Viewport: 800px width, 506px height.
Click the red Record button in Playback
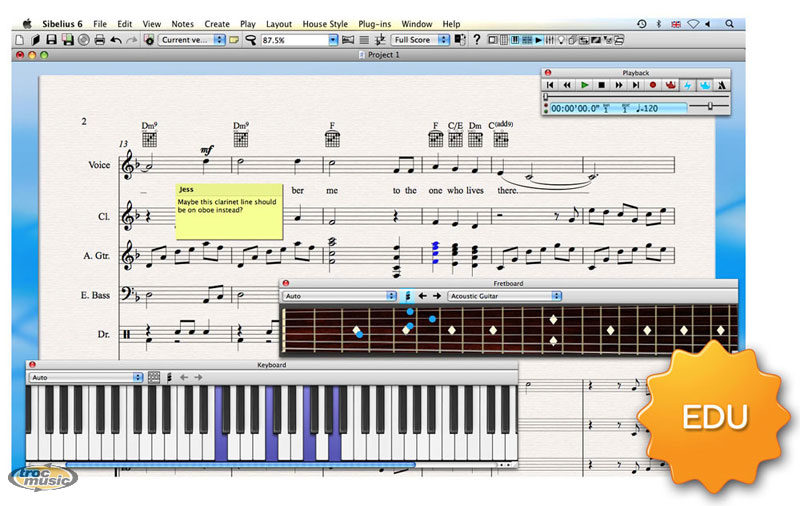coord(653,86)
